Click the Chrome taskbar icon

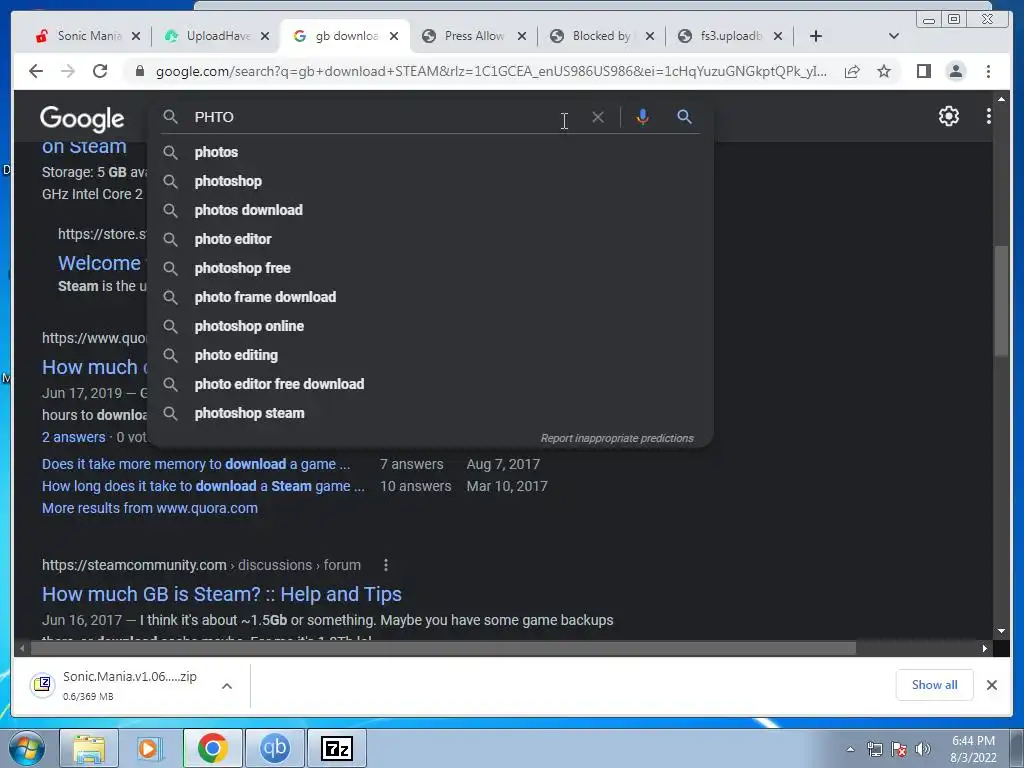[x=212, y=748]
